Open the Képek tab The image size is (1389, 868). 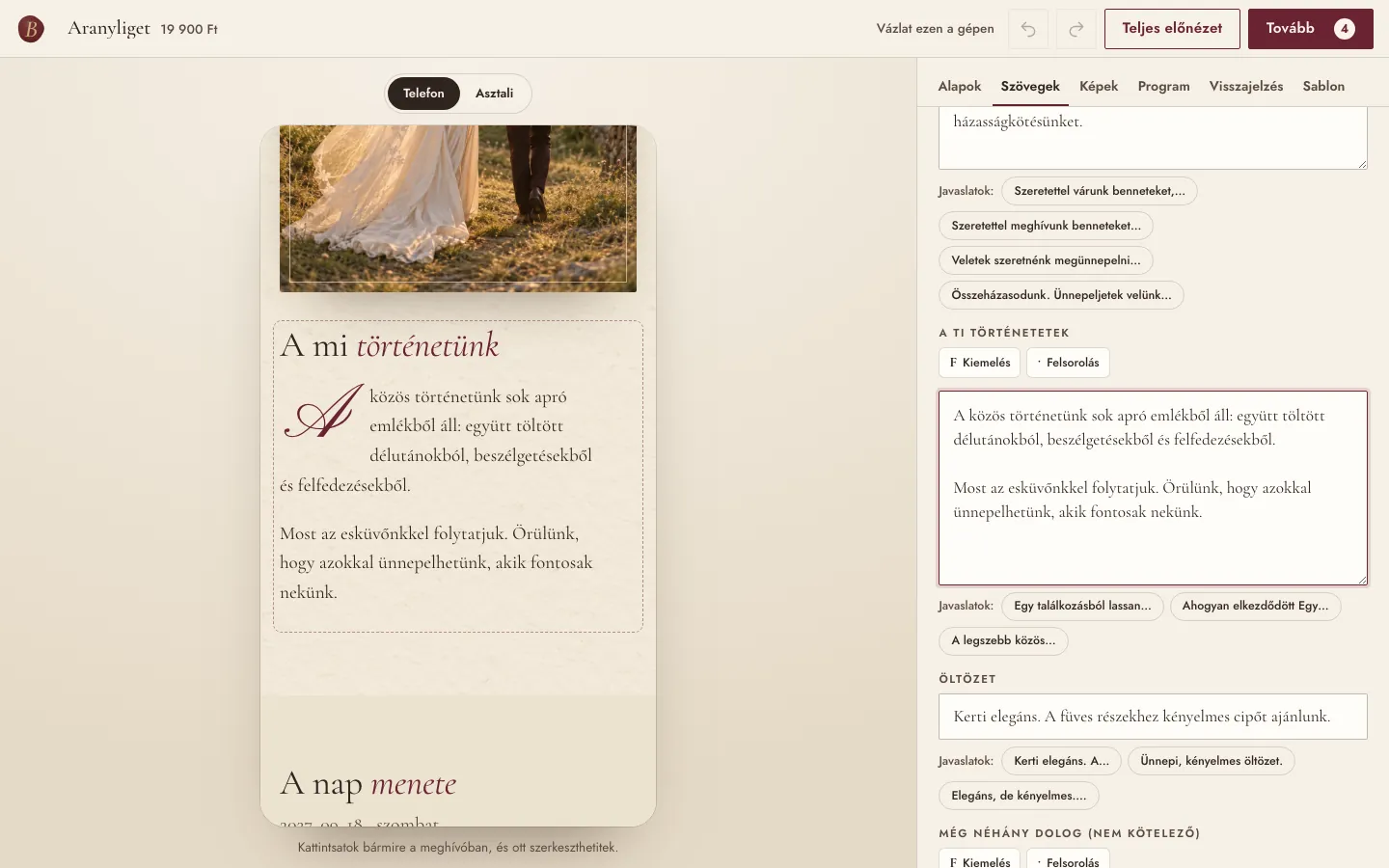click(1099, 86)
